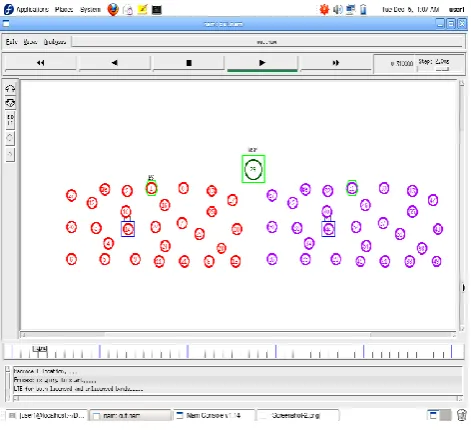Play the animation backward
This screenshot has height=430, width=471.
[x=115, y=63]
